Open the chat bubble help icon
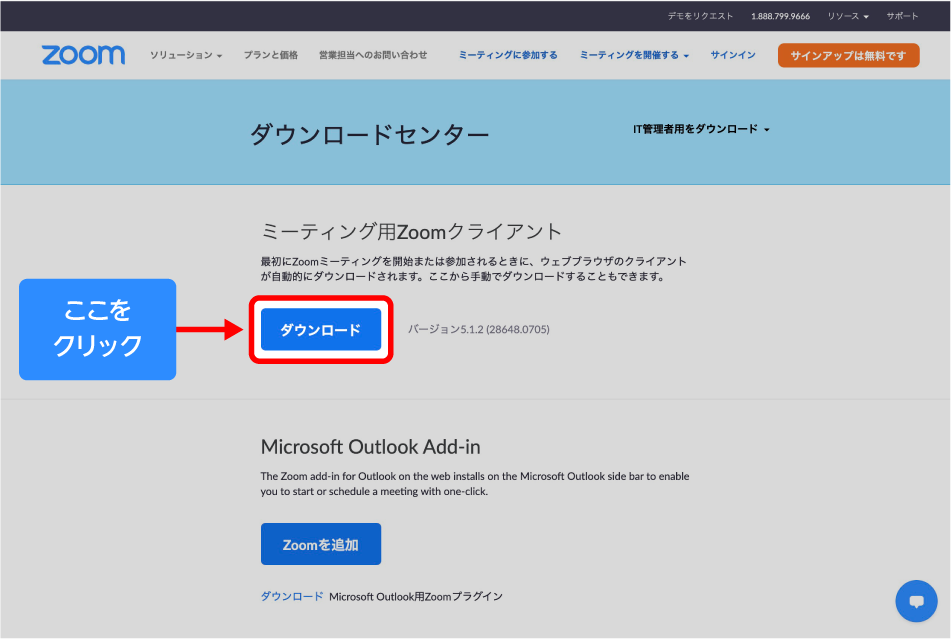 tap(916, 601)
